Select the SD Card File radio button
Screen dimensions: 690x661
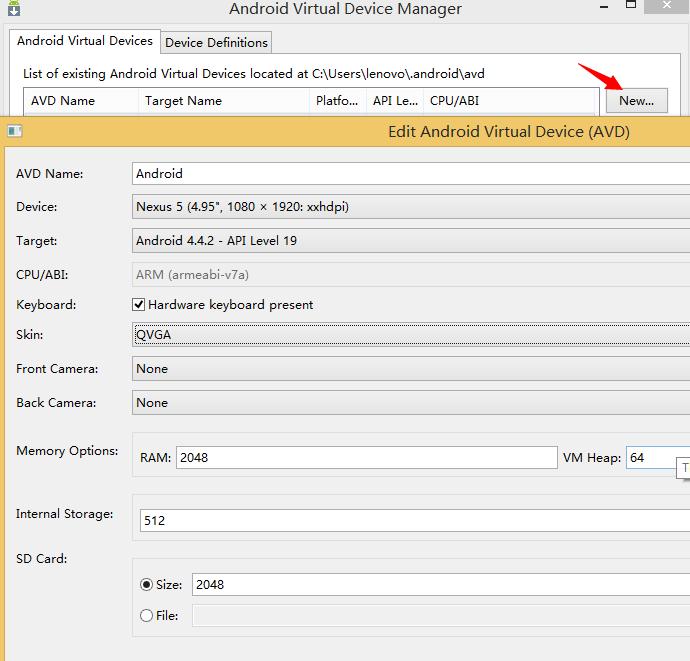pos(147,616)
